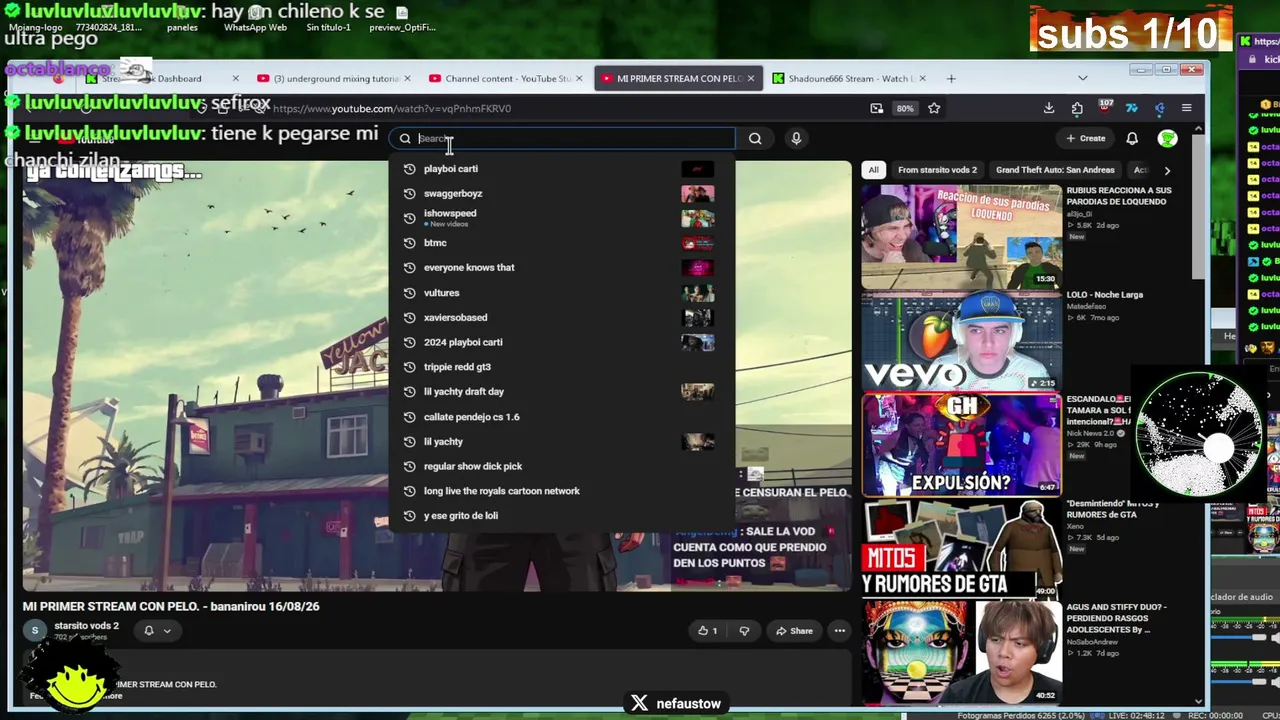Image resolution: width=1280 pixels, height=720 pixels.
Task: Choose everyone knows that suggestion
Action: pyautogui.click(x=562, y=267)
